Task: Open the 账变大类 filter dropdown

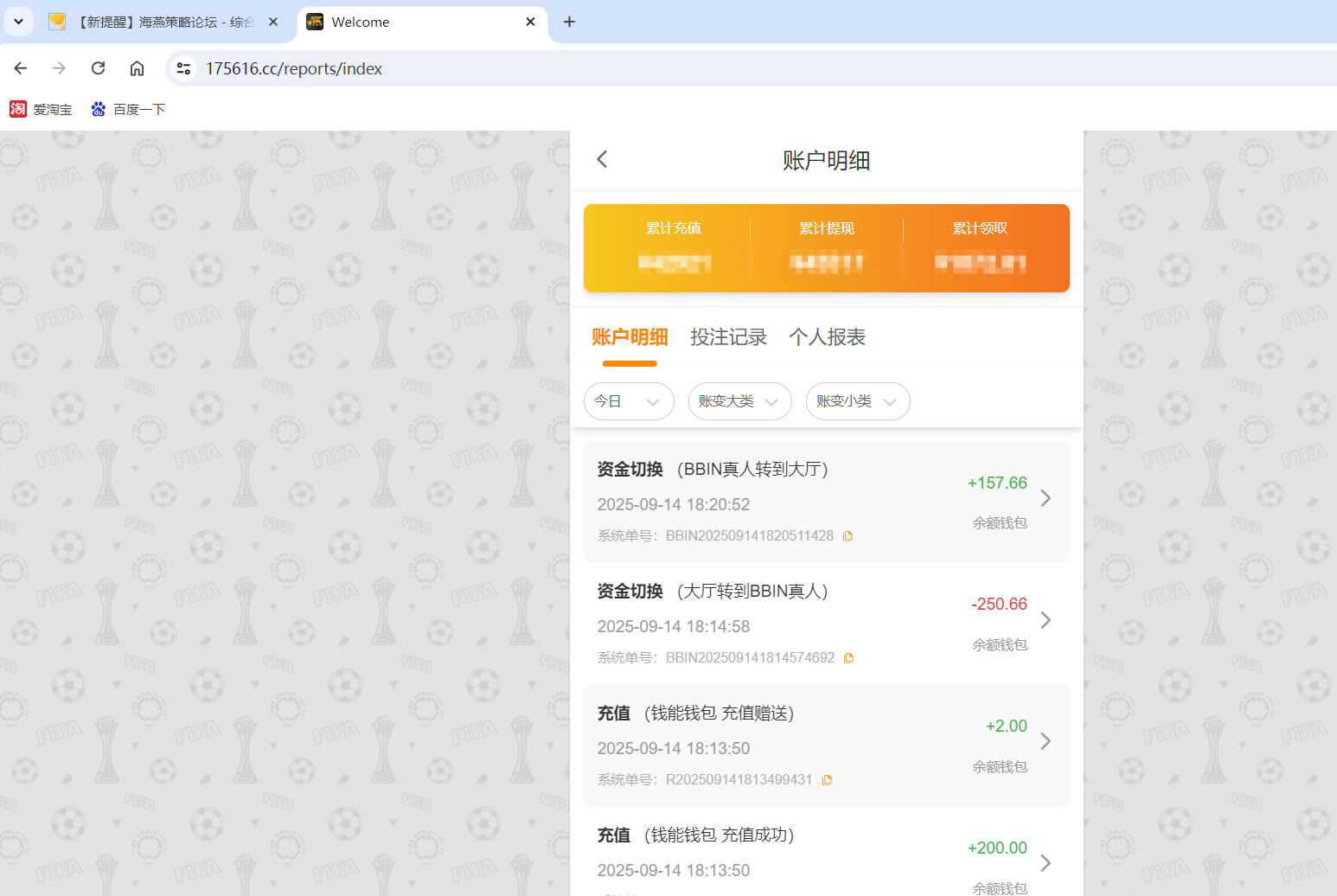Action: coord(739,401)
